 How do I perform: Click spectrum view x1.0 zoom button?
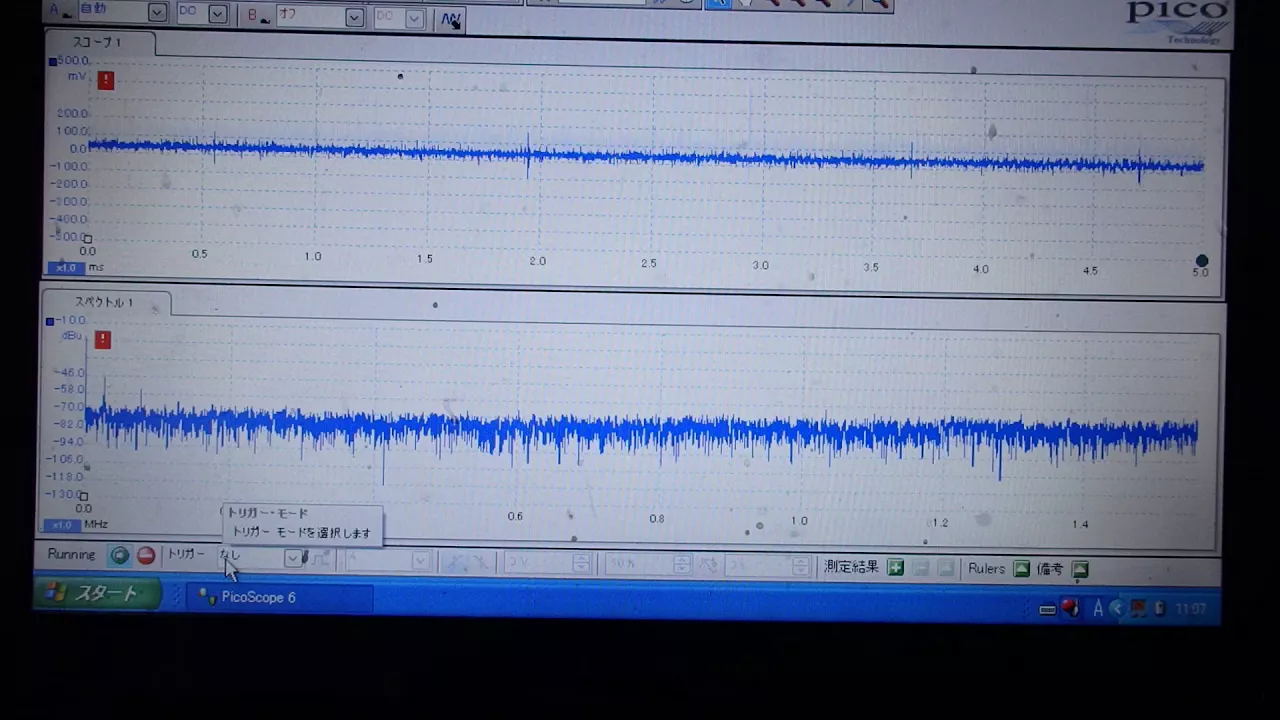point(62,524)
